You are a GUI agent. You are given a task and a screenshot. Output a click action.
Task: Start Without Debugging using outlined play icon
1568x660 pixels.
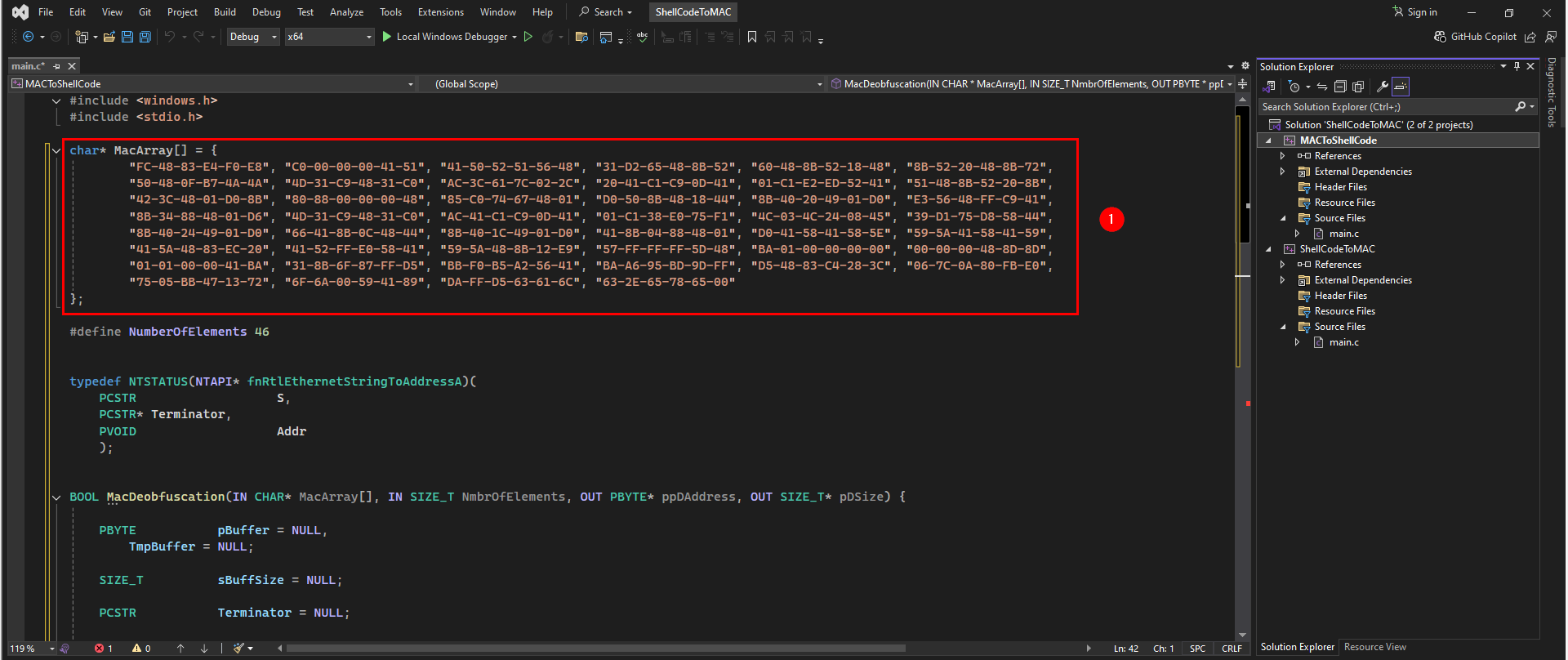click(x=528, y=37)
